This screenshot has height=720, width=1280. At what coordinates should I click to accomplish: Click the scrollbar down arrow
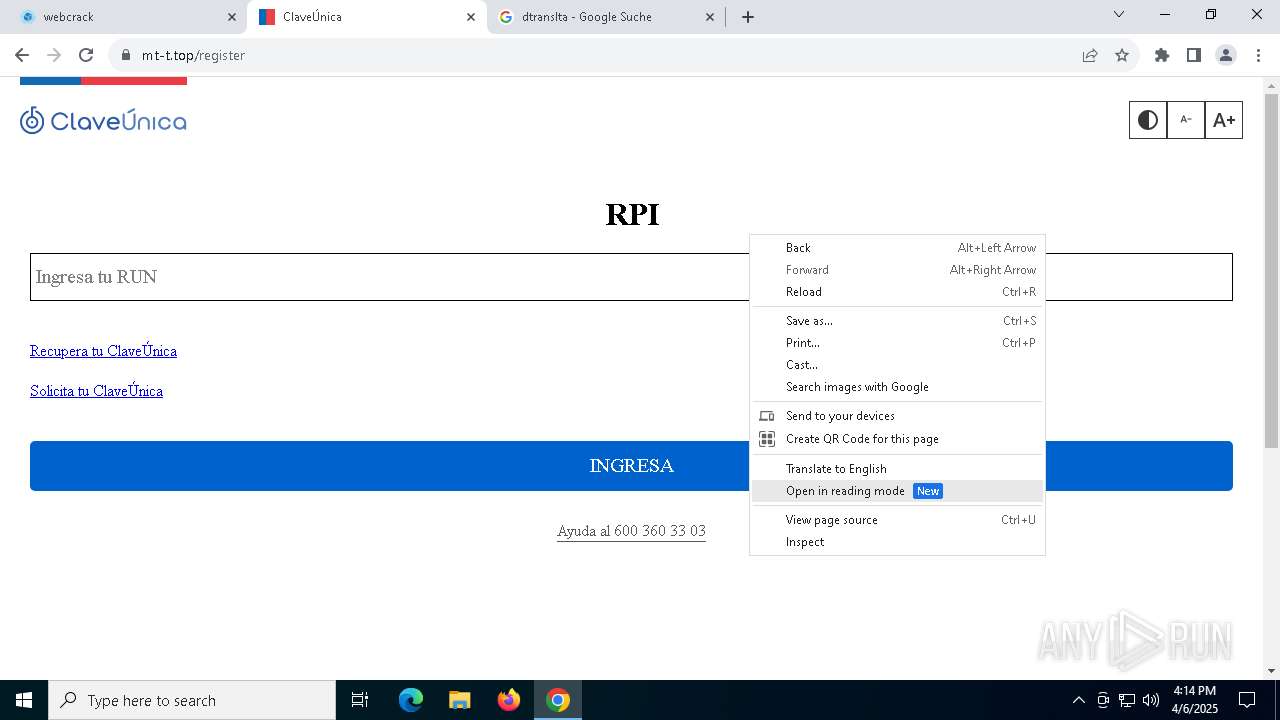coord(1271,671)
